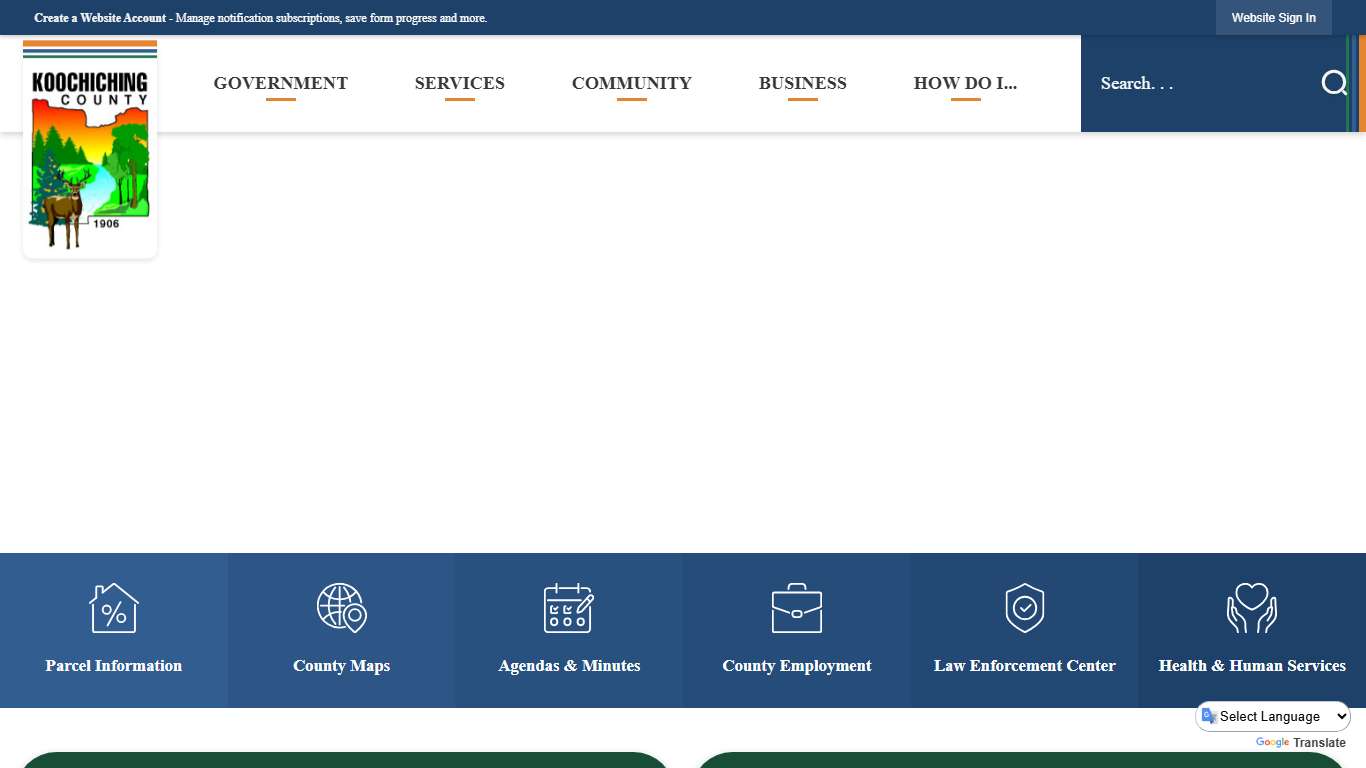Expand the GOVERNMENT navigation menu
Image resolution: width=1366 pixels, height=768 pixels.
click(280, 84)
